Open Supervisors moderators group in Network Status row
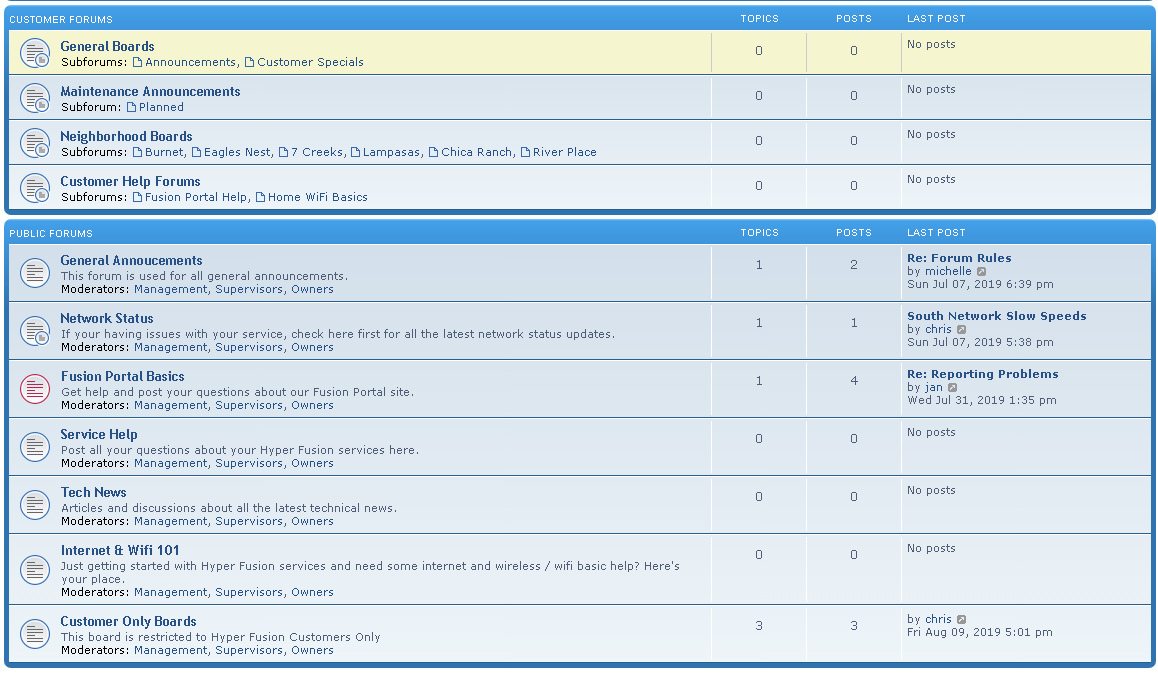The width and height of the screenshot is (1158, 682). (250, 347)
